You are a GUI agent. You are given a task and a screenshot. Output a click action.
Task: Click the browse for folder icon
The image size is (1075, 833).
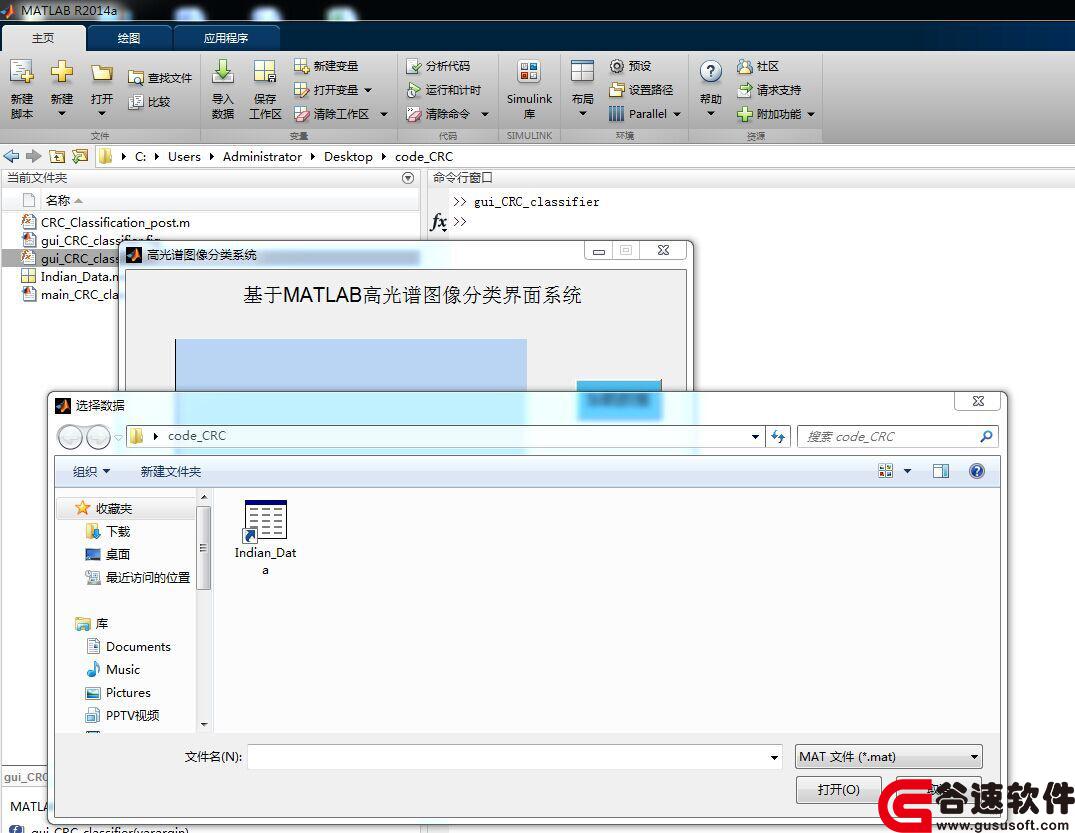pos(80,156)
